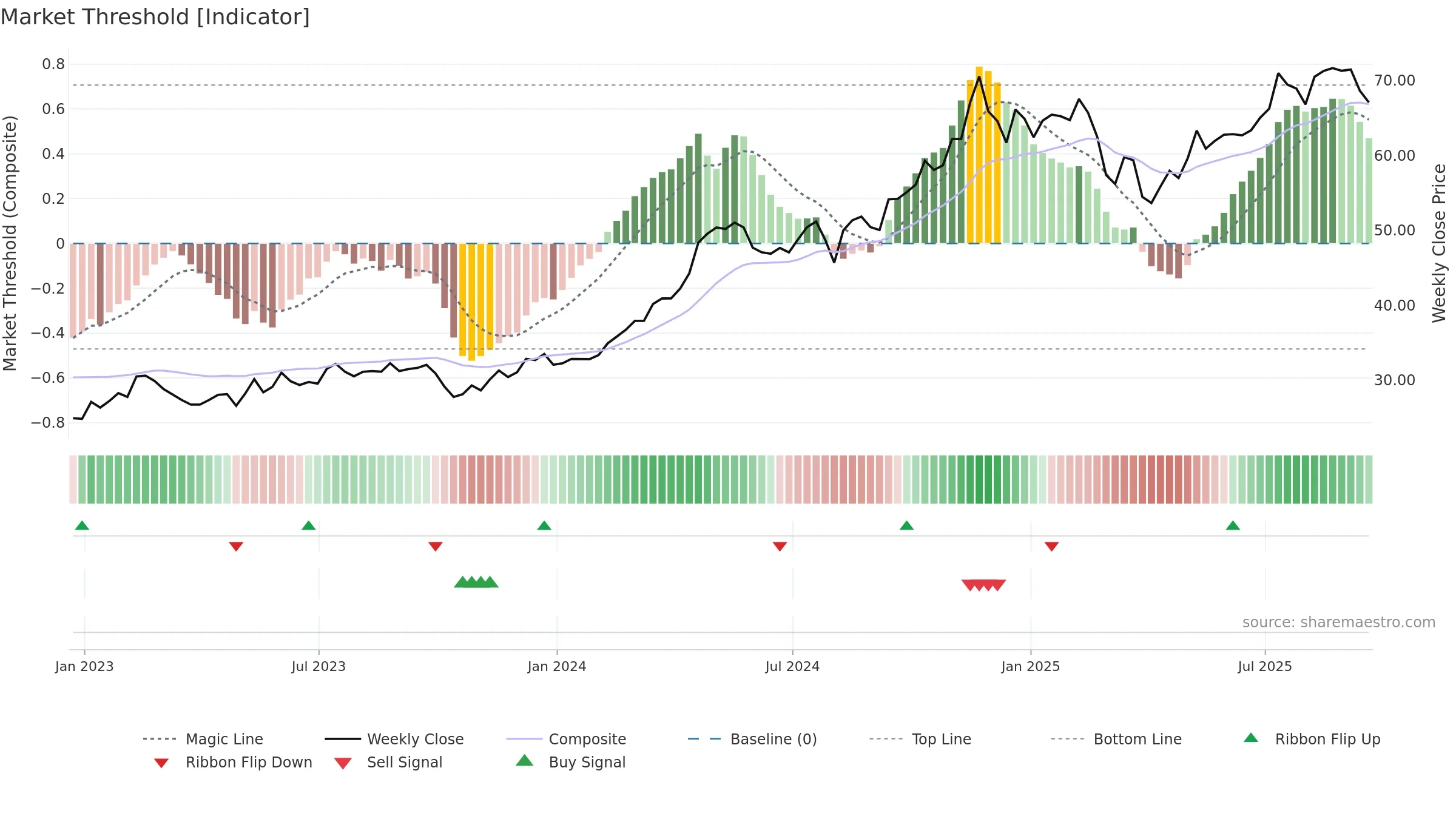
Task: Click the 0.6 tick on the left axis
Action: 53,109
